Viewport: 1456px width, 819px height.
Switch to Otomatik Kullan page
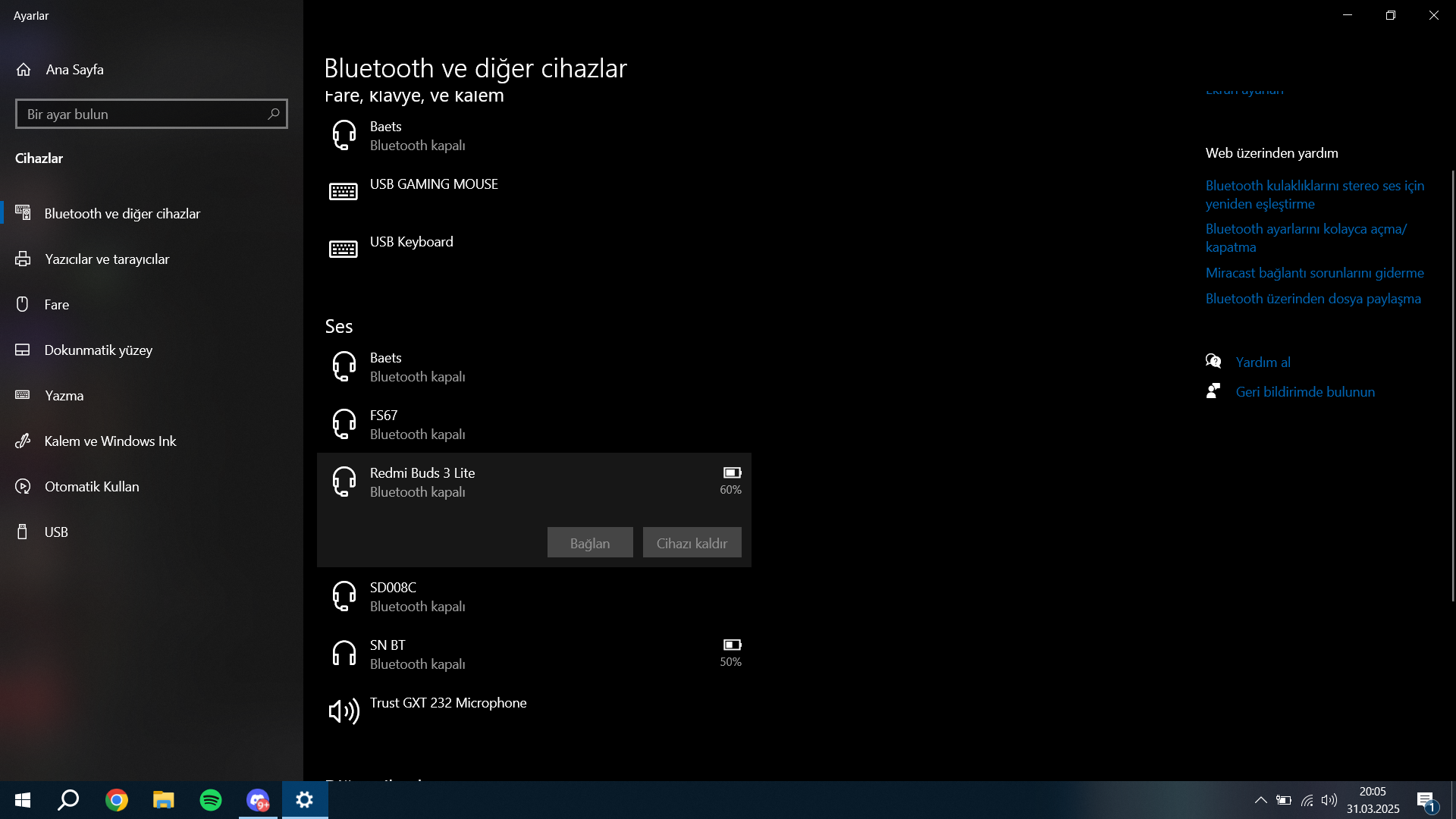pos(92,487)
